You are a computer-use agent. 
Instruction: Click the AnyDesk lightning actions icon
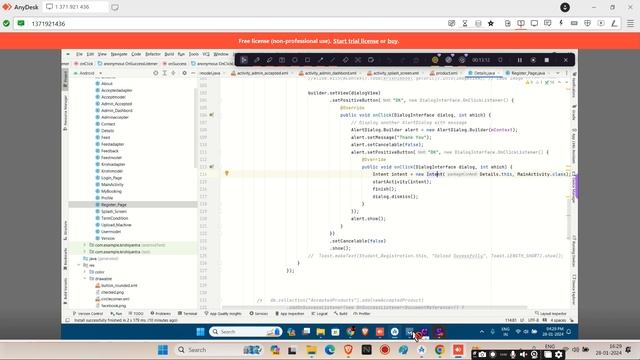pyautogui.click(x=561, y=23)
